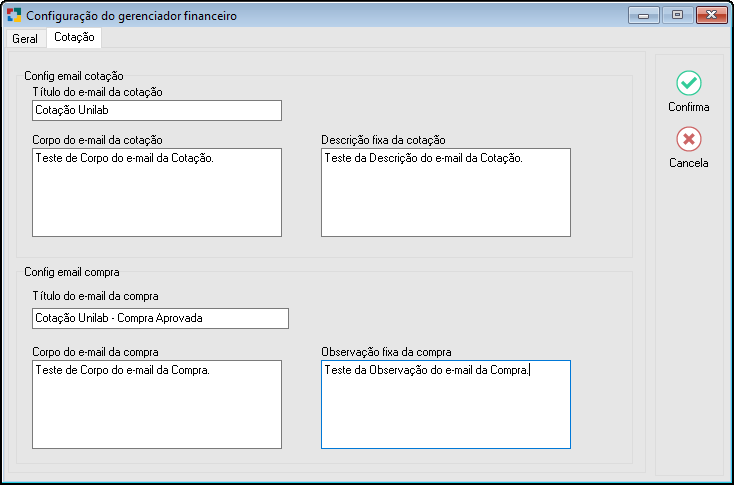This screenshot has height=485, width=734.
Task: Click the Cancela label
Action: (689, 163)
